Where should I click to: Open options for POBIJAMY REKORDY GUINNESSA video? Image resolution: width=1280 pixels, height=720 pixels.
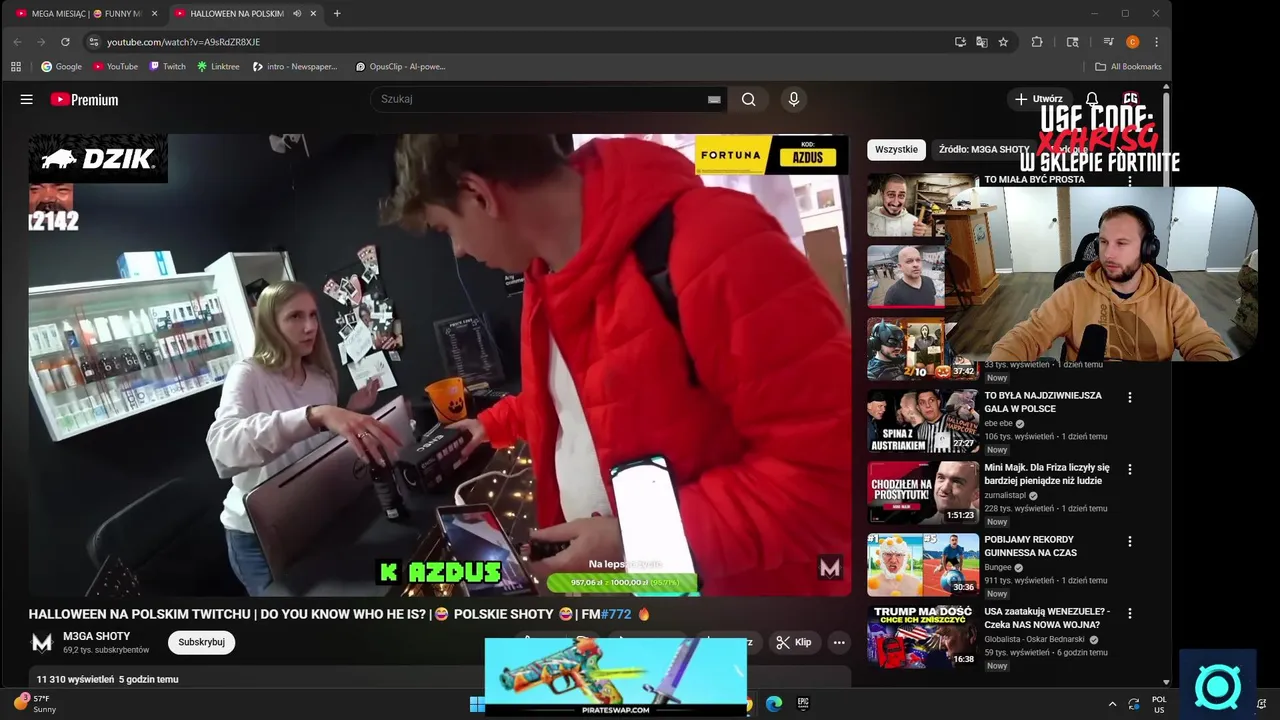click(1130, 541)
